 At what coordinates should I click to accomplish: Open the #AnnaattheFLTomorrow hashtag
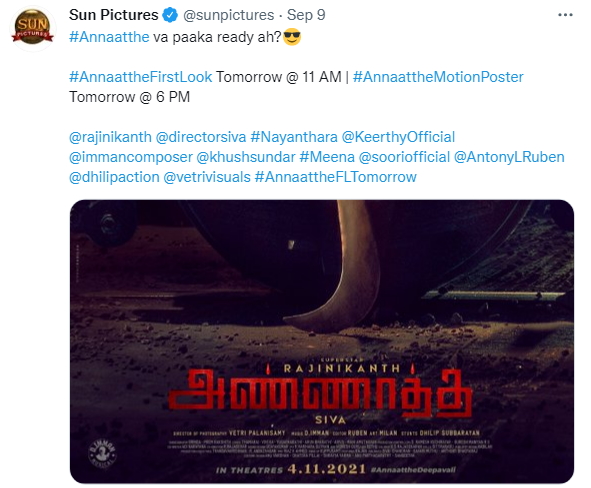click(x=336, y=177)
